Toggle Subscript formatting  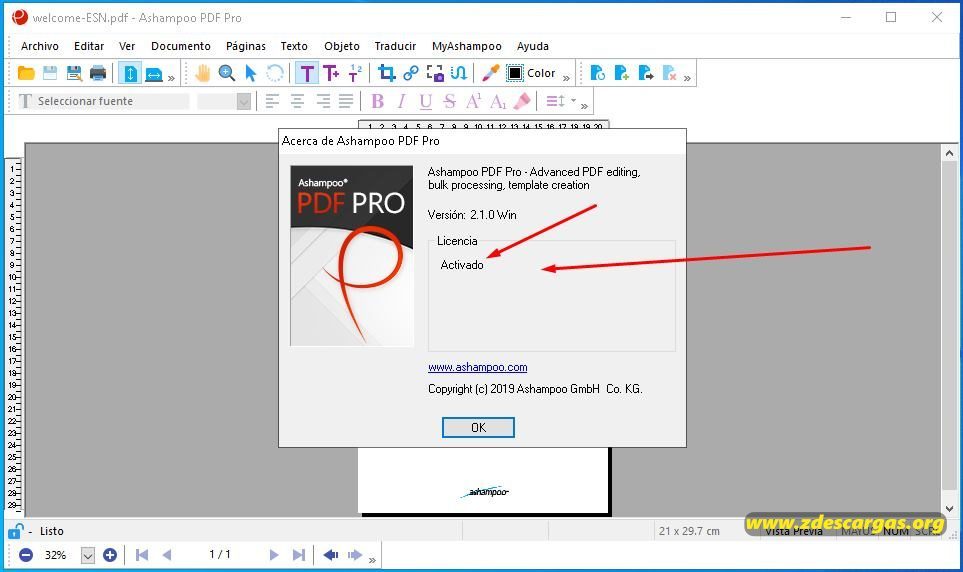498,101
